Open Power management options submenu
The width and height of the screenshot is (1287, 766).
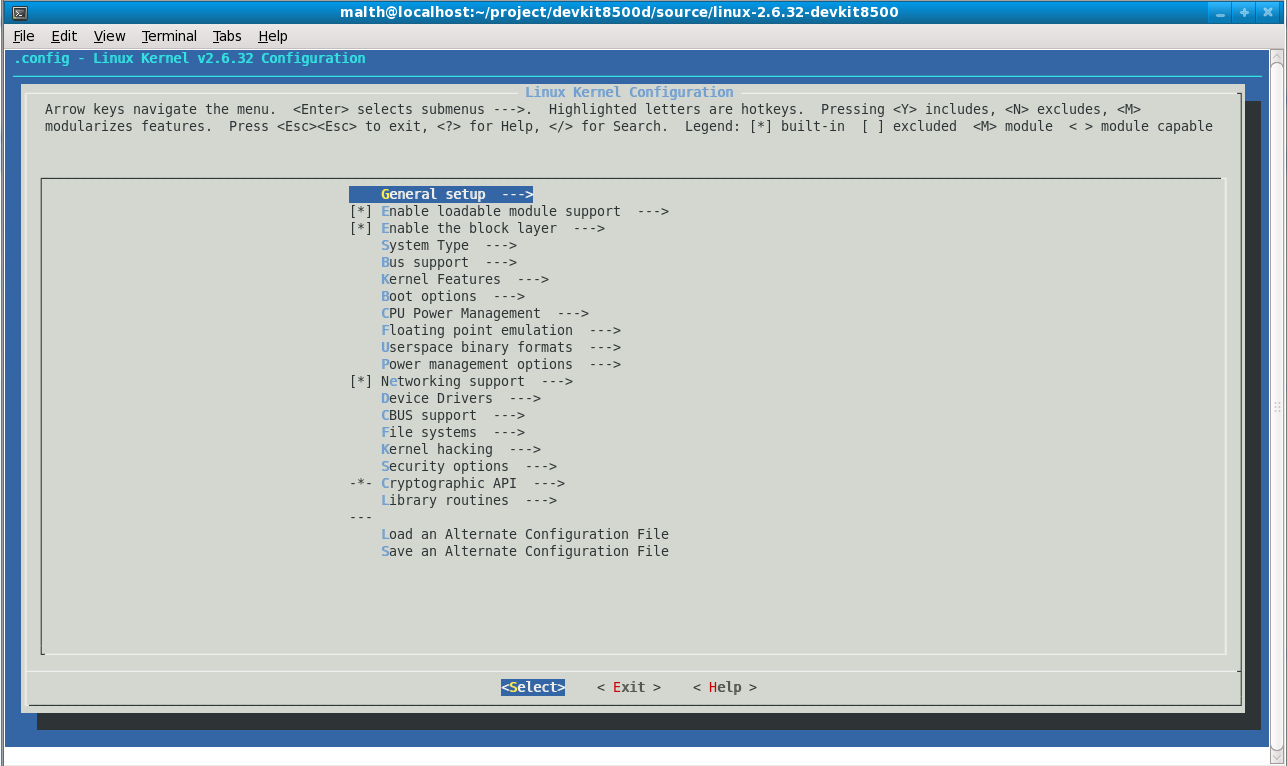pos(501,364)
